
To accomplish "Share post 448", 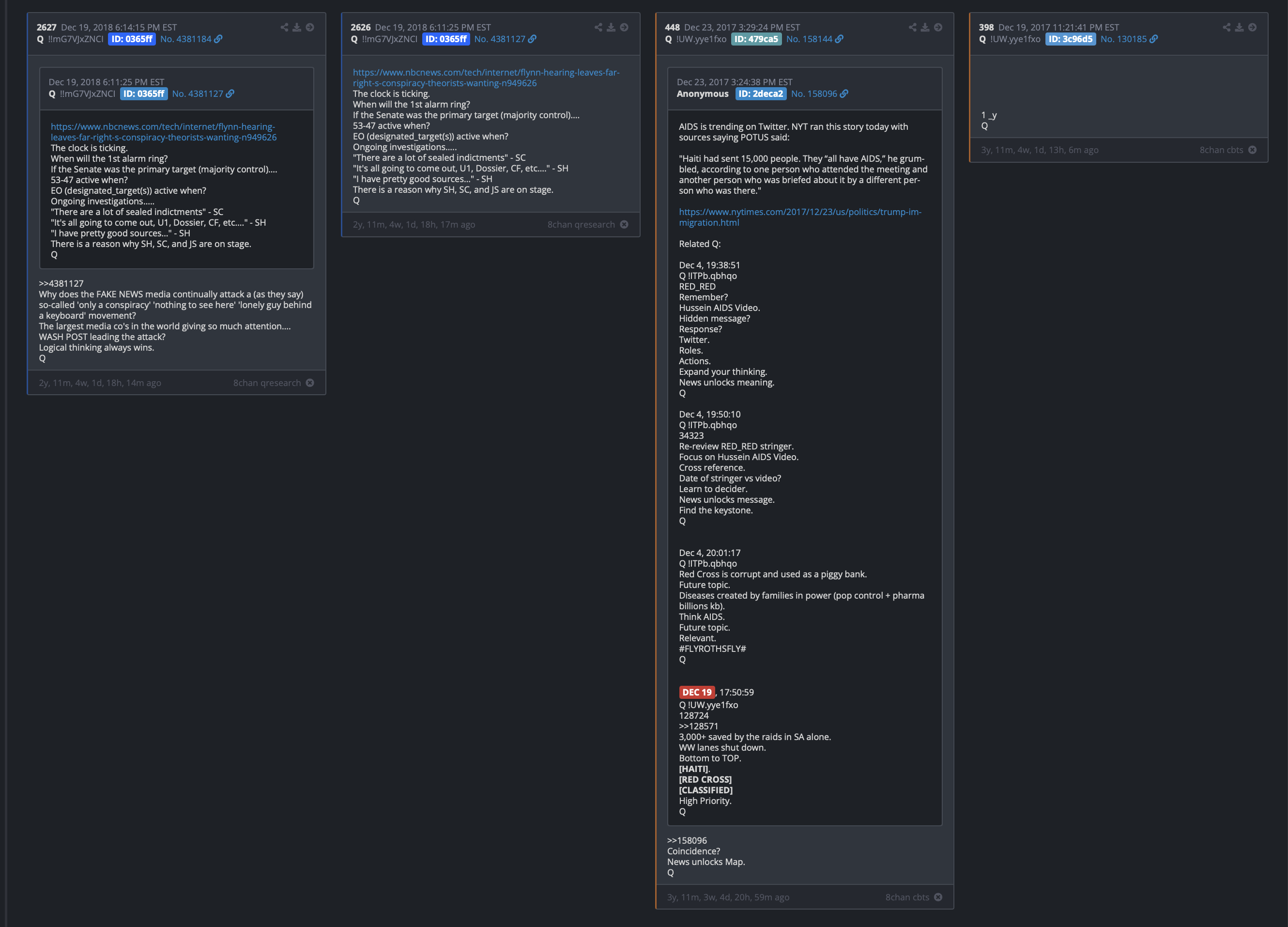I will click(x=912, y=27).
